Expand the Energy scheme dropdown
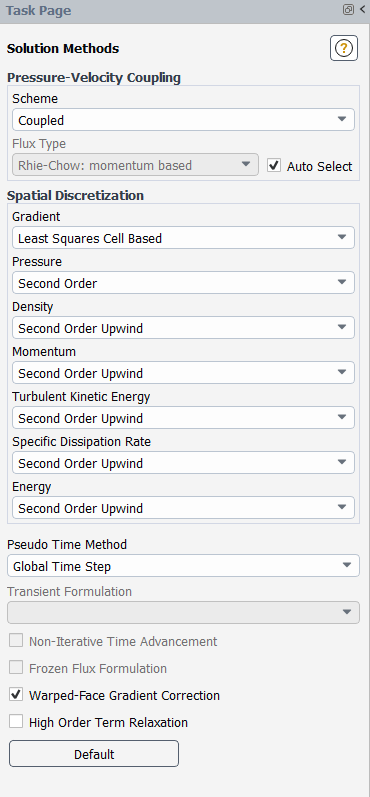370x797 pixels. click(x=183, y=508)
